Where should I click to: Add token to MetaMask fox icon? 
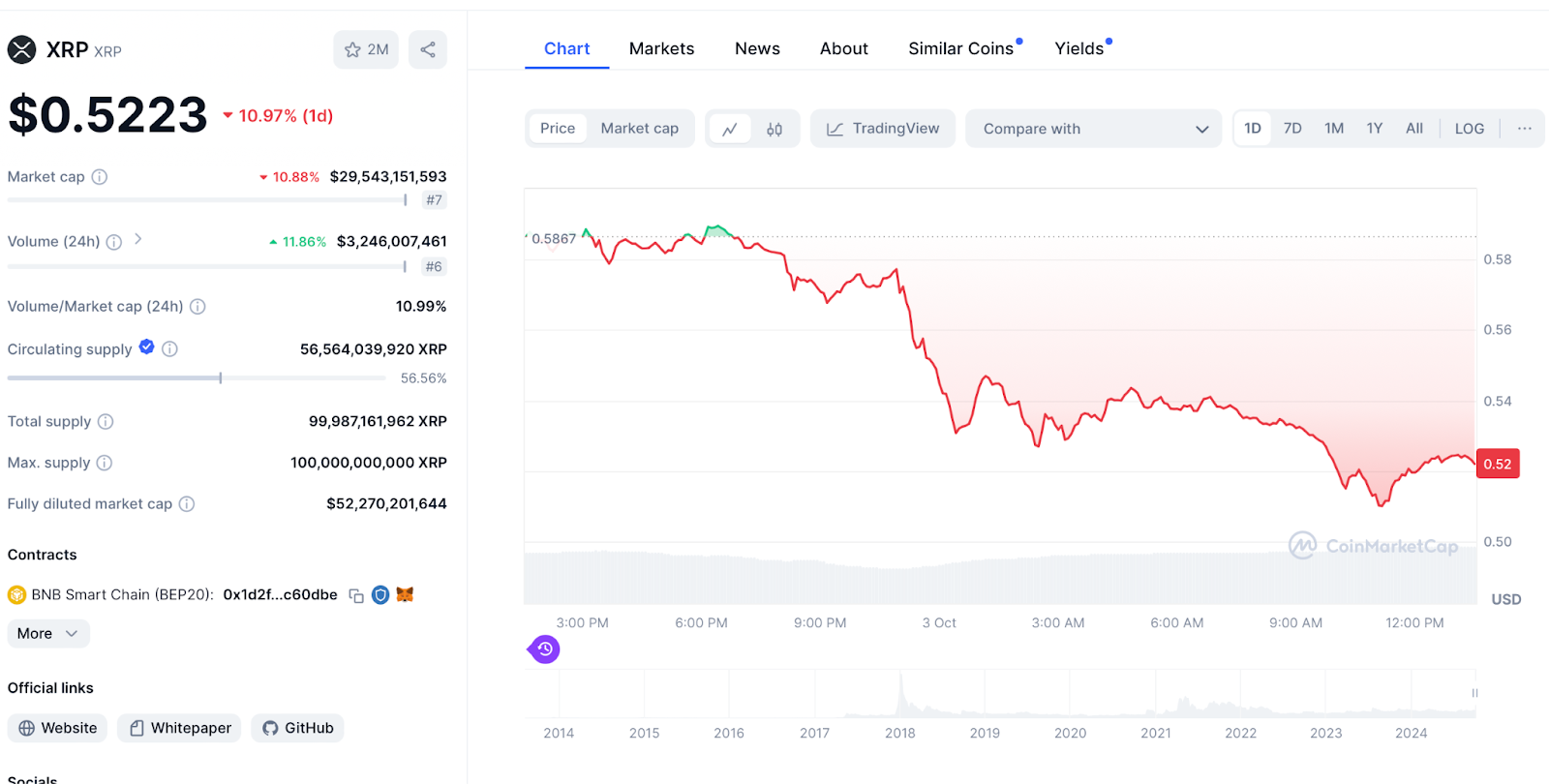405,594
